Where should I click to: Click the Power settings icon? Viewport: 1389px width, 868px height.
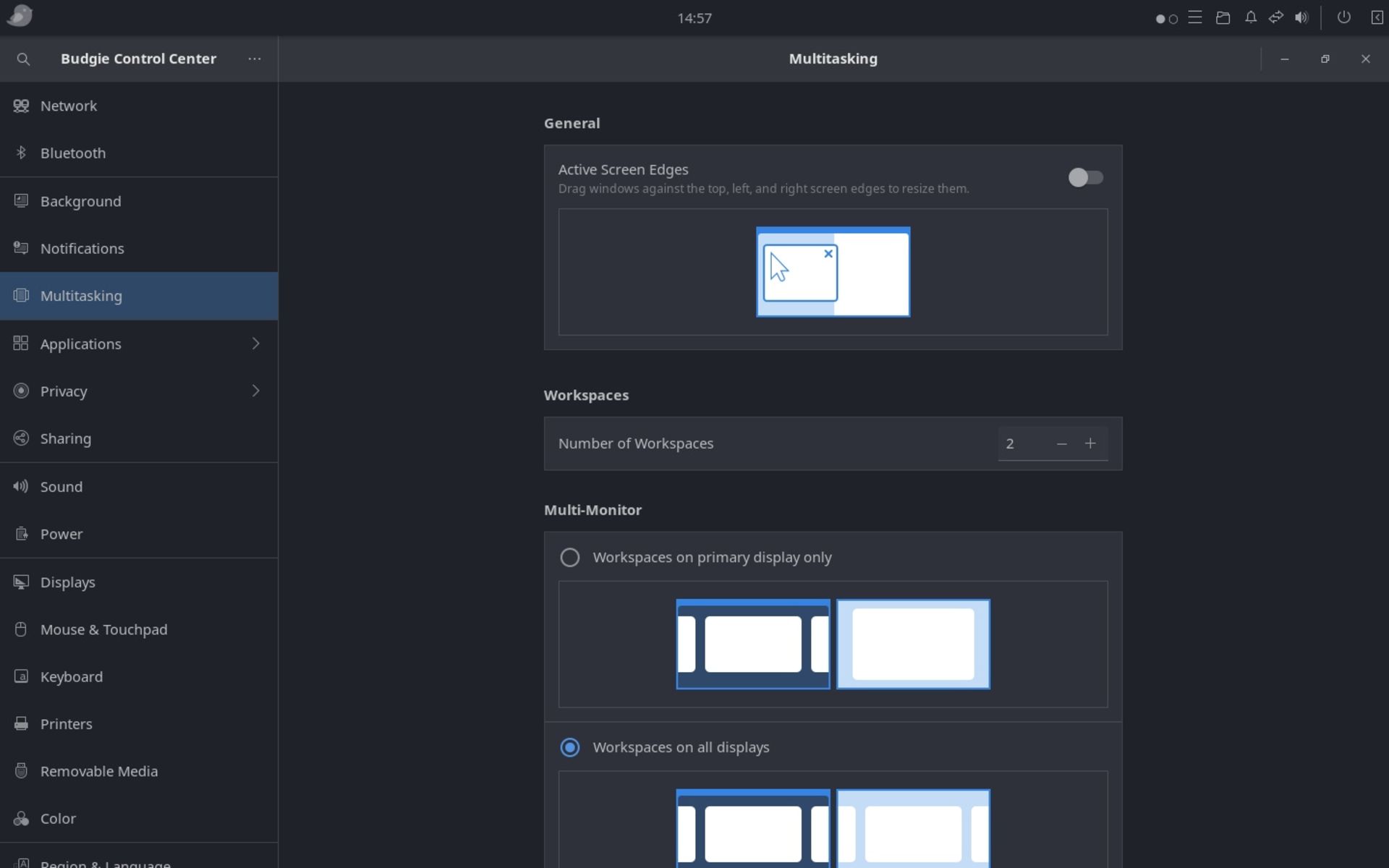[x=20, y=533]
